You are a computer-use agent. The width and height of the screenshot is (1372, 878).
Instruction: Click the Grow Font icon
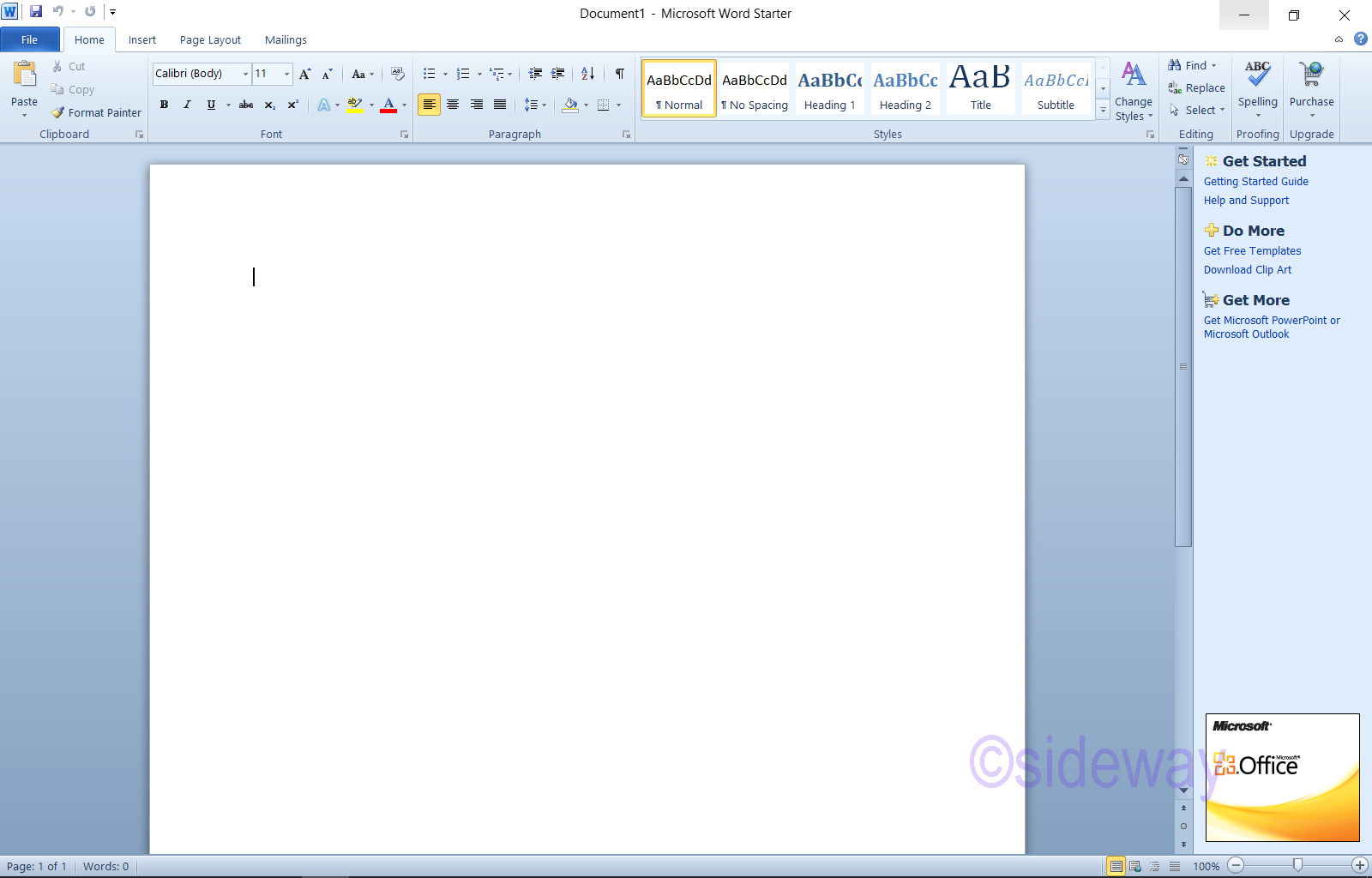(x=304, y=74)
